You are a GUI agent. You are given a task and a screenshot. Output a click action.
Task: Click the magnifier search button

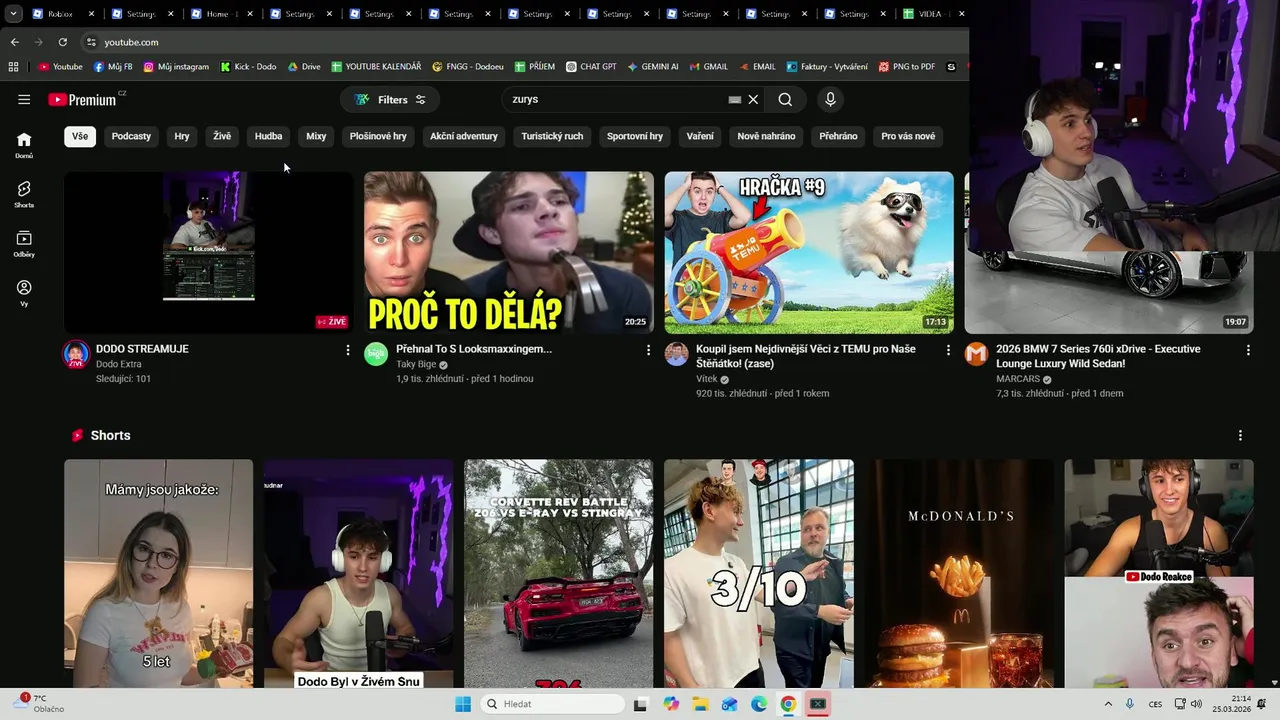coord(785,99)
